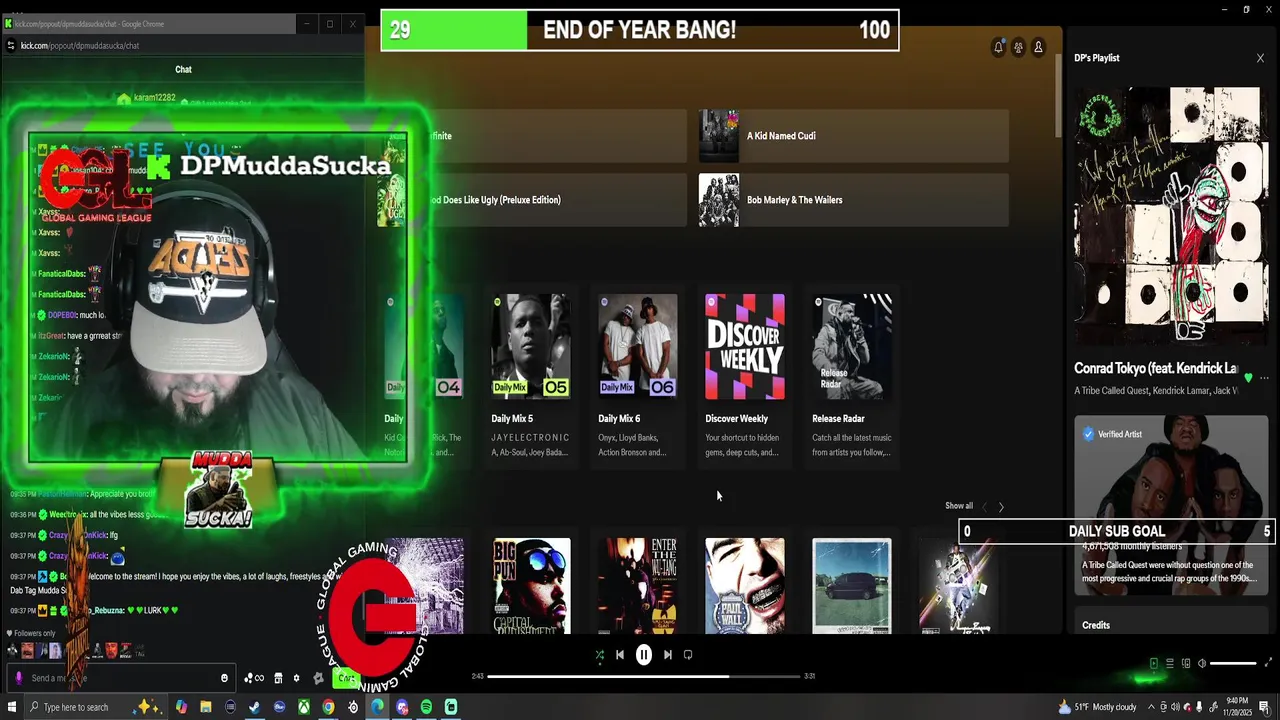Open the Spotify profile avatar menu
Viewport: 1280px width, 720px height.
1038,47
